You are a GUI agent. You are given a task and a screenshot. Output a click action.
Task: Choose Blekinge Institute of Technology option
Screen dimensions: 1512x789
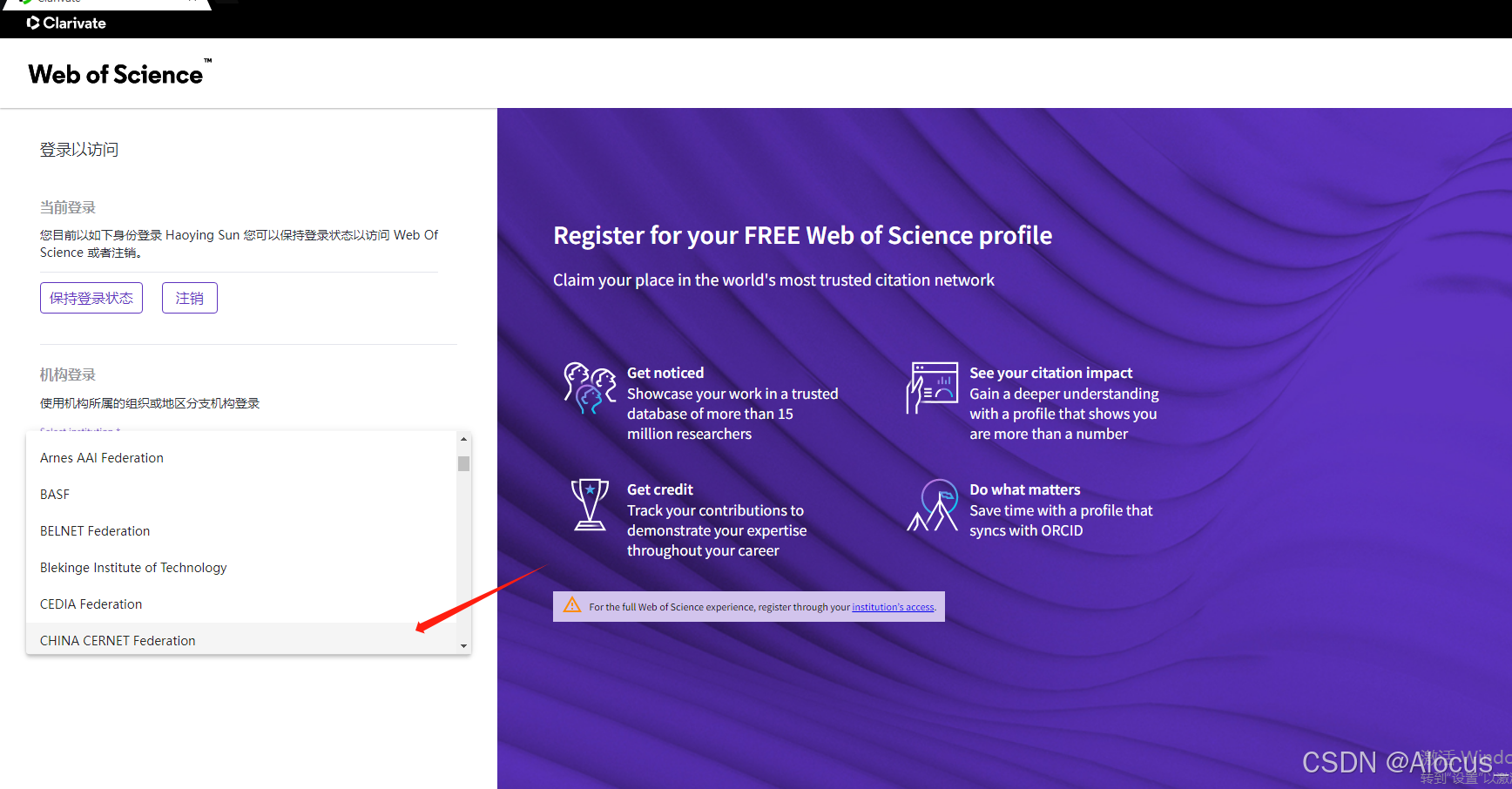[241, 568]
